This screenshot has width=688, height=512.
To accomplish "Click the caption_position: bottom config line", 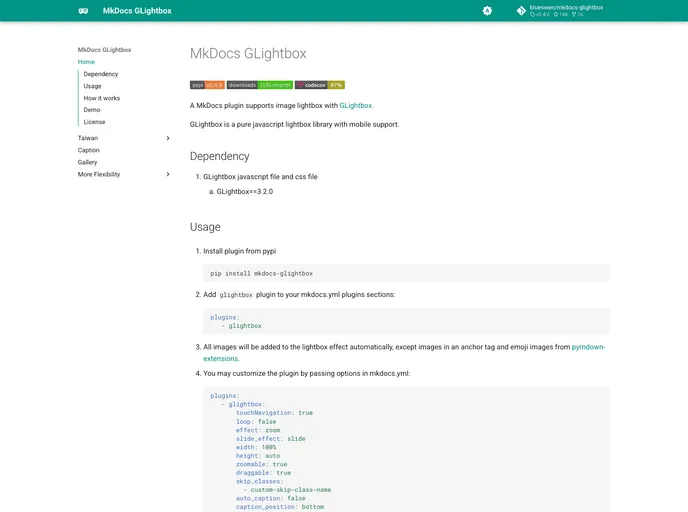I will (x=280, y=507).
